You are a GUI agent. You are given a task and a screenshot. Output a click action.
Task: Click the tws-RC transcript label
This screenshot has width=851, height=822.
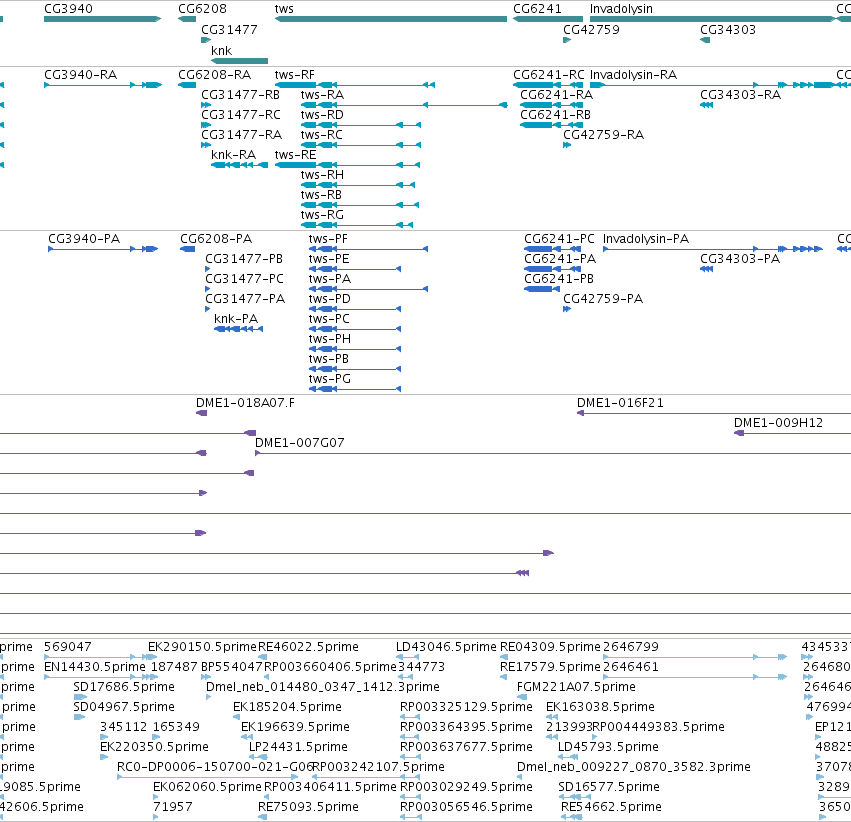pyautogui.click(x=322, y=135)
